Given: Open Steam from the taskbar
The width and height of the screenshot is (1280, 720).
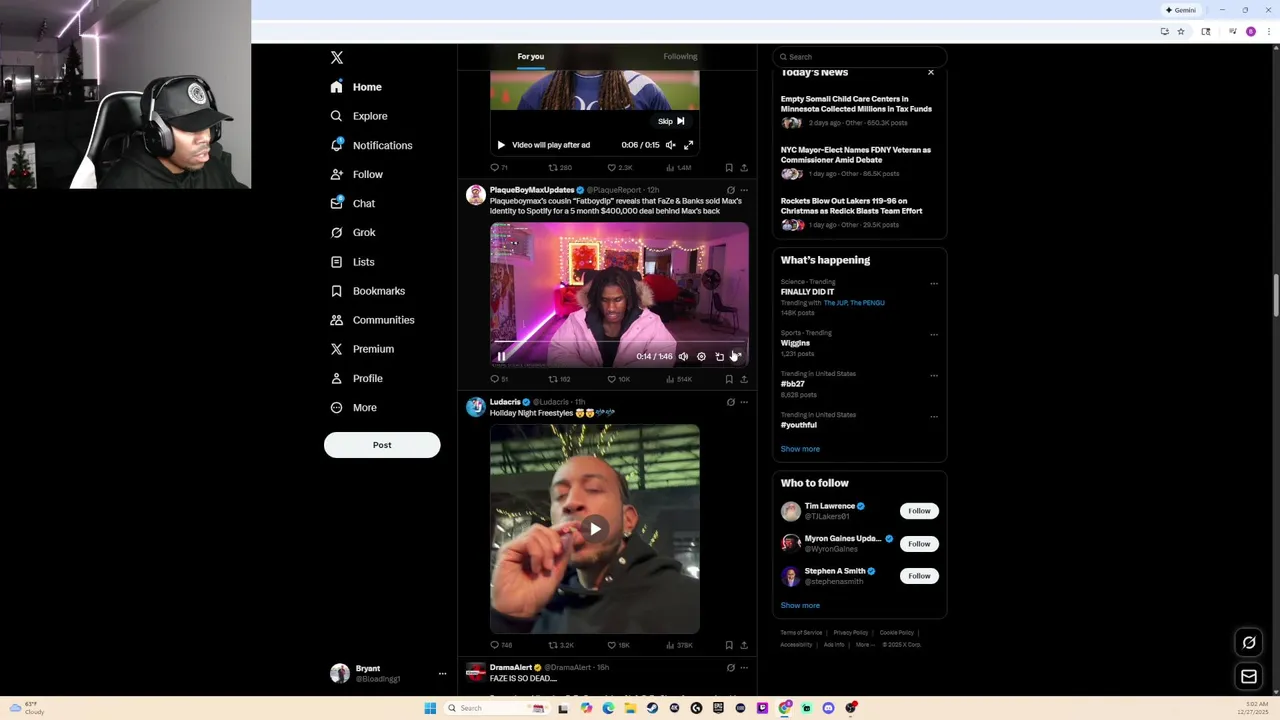Looking at the screenshot, I should tap(652, 708).
